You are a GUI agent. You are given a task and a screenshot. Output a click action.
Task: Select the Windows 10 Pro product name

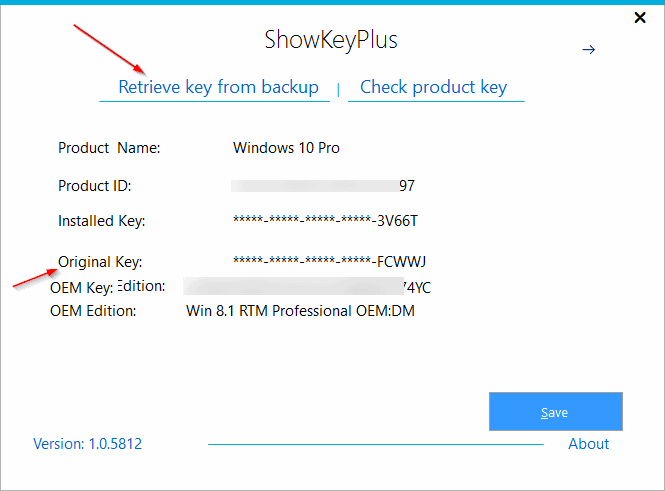[x=286, y=148]
